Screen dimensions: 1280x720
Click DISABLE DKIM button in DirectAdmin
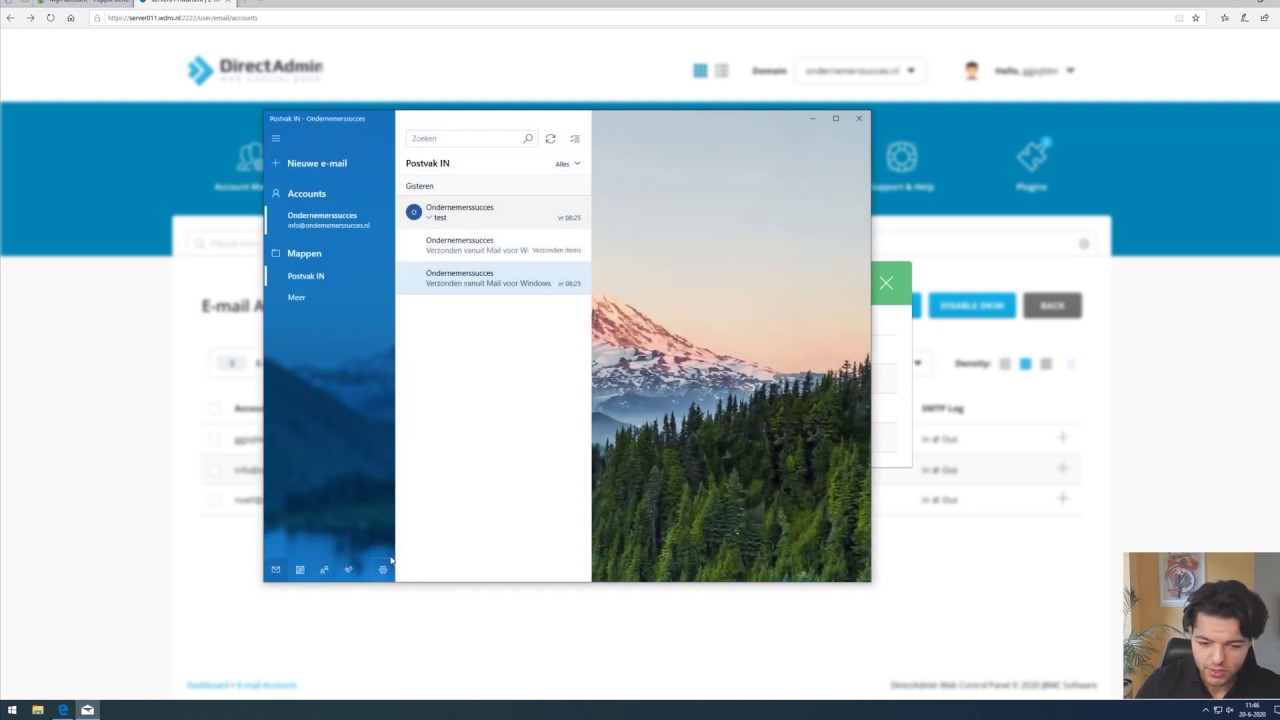coord(972,305)
